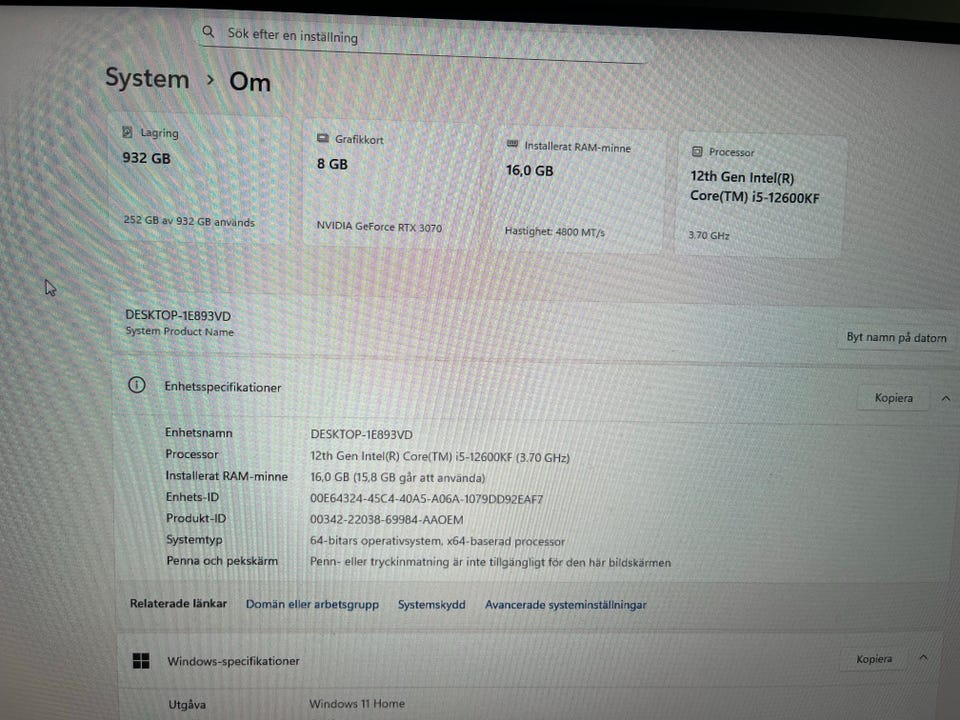Select Produkt-ID value 00342-22038-69984-AAOEM
This screenshot has width=960, height=720.
click(x=386, y=520)
